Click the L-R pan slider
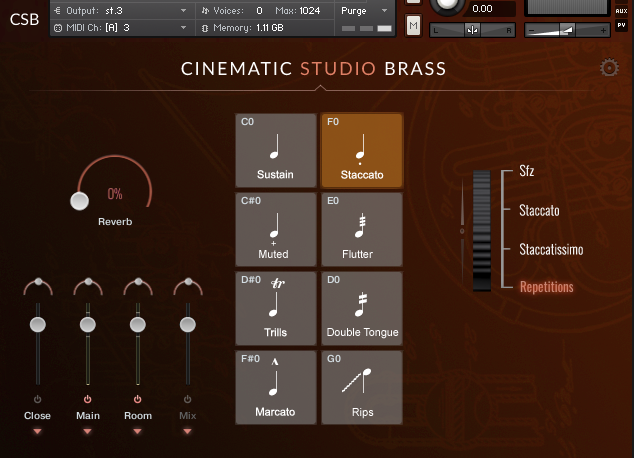This screenshot has height=458, width=634. [472, 30]
